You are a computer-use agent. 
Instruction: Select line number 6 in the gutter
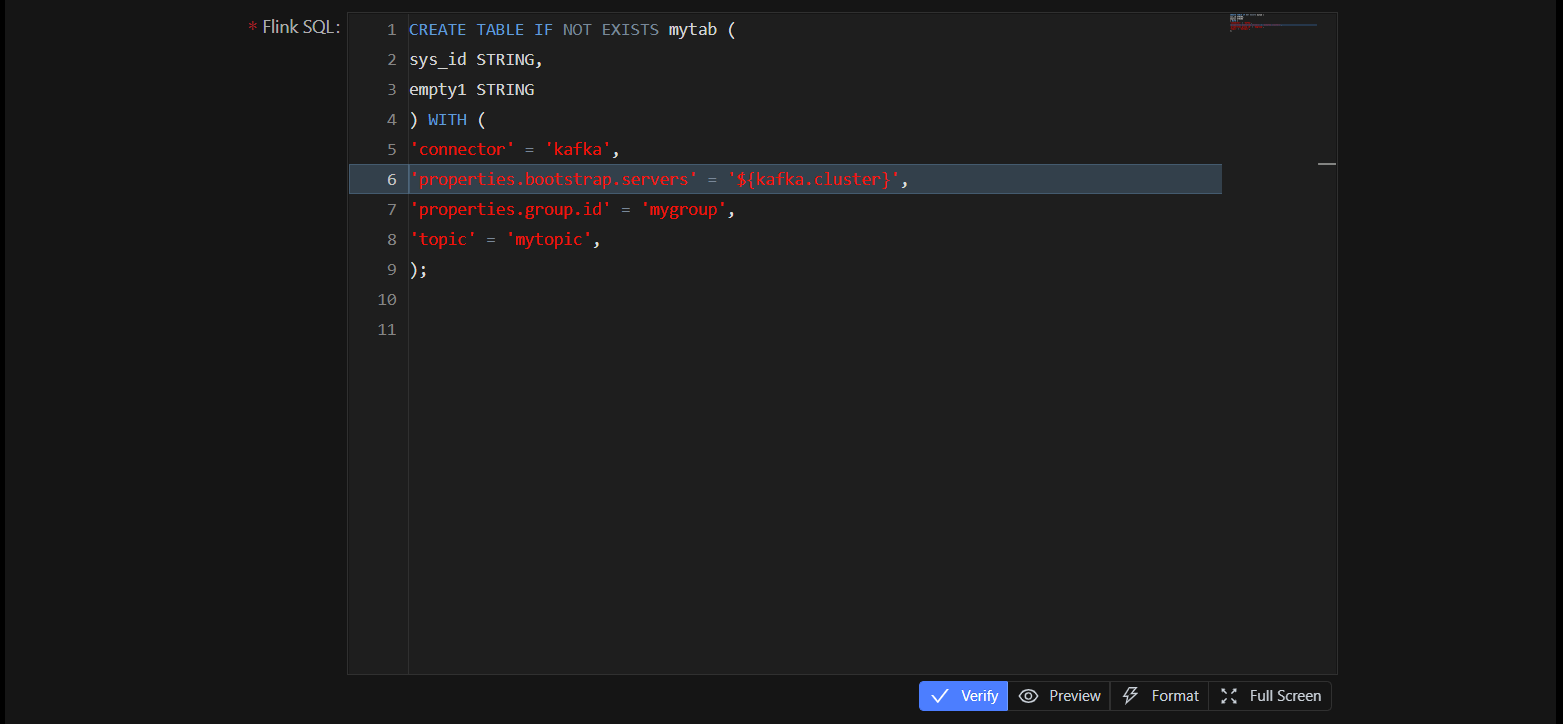click(x=391, y=180)
